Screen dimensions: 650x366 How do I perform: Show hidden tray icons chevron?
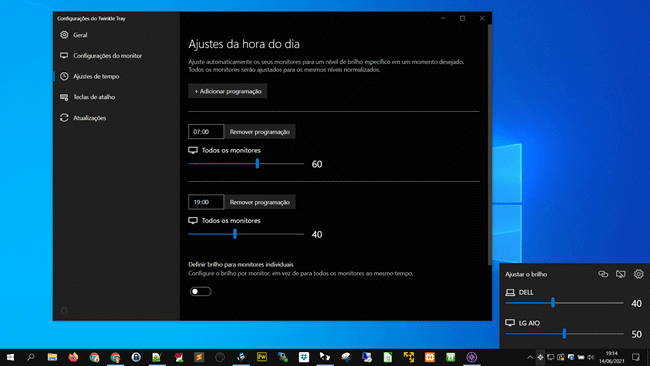coord(530,357)
